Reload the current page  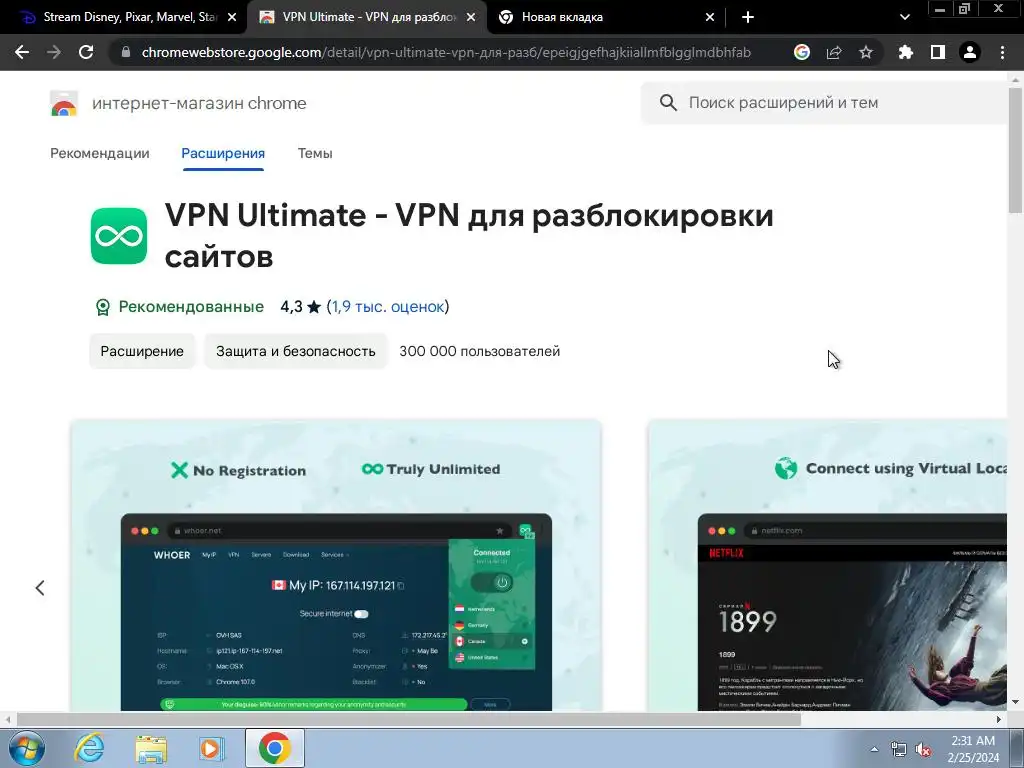[86, 52]
